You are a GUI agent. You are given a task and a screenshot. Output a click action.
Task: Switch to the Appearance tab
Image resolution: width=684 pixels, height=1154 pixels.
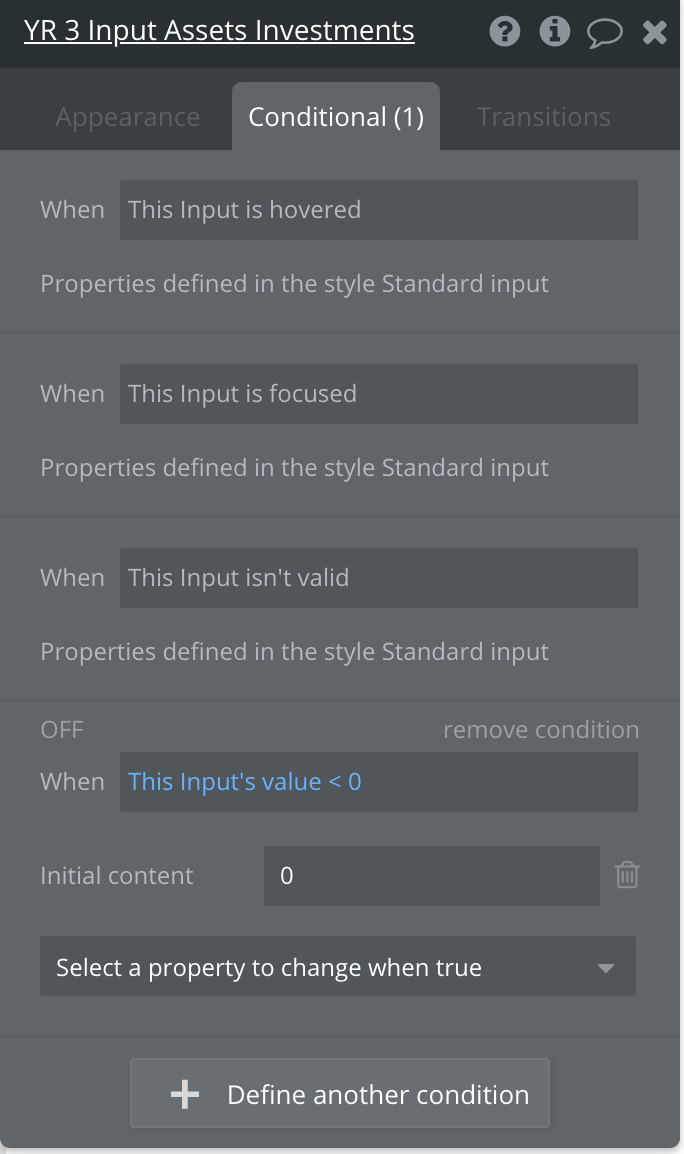pos(128,117)
